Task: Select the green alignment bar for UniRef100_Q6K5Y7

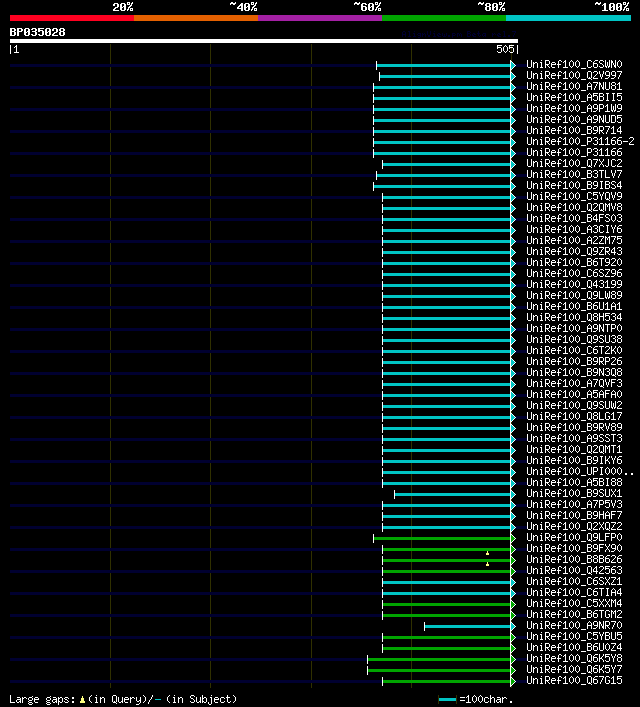Action: 439,670
